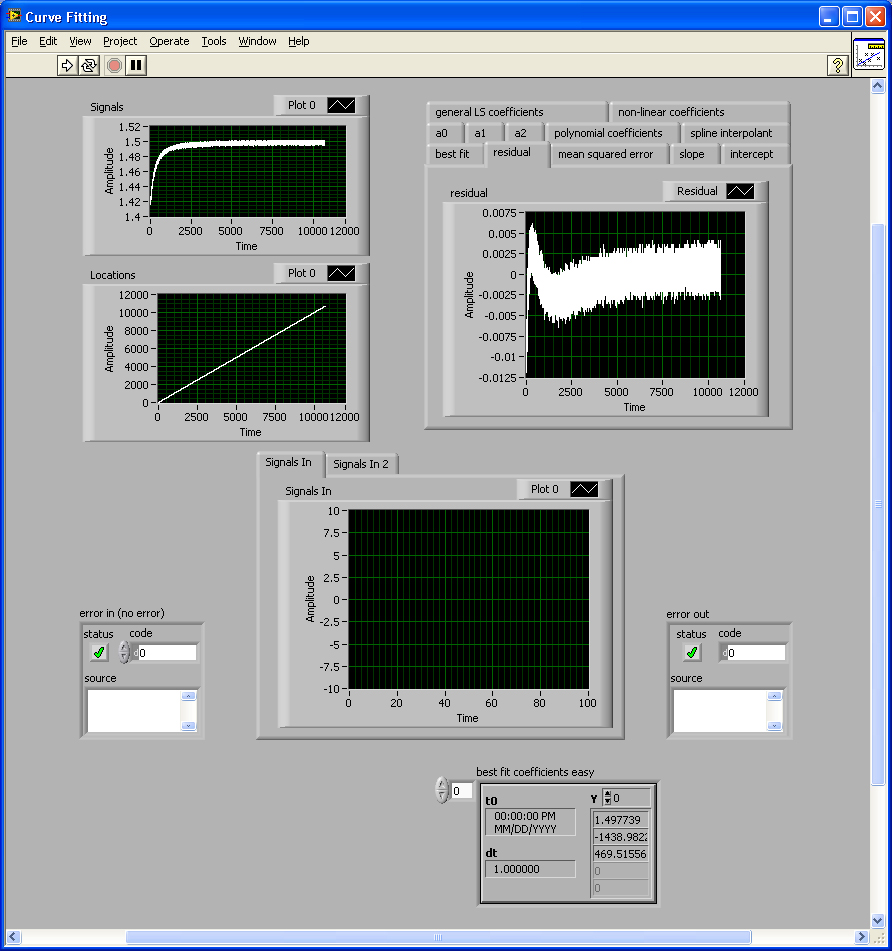The height and width of the screenshot is (951, 892).
Task: Click the VI icon in top-right corner
Action: [869, 56]
